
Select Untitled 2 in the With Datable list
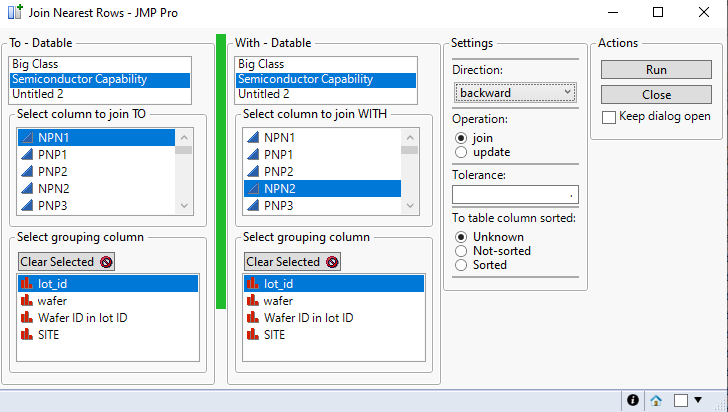[263, 95]
